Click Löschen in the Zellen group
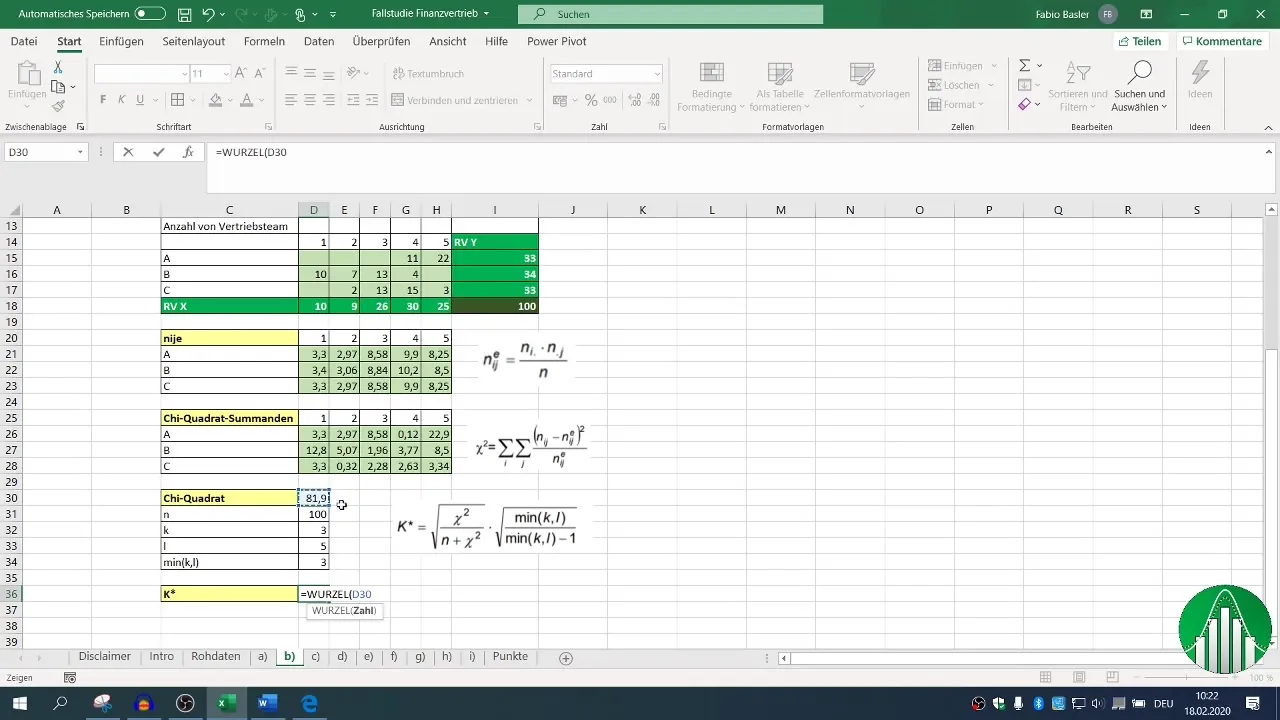 [961, 85]
